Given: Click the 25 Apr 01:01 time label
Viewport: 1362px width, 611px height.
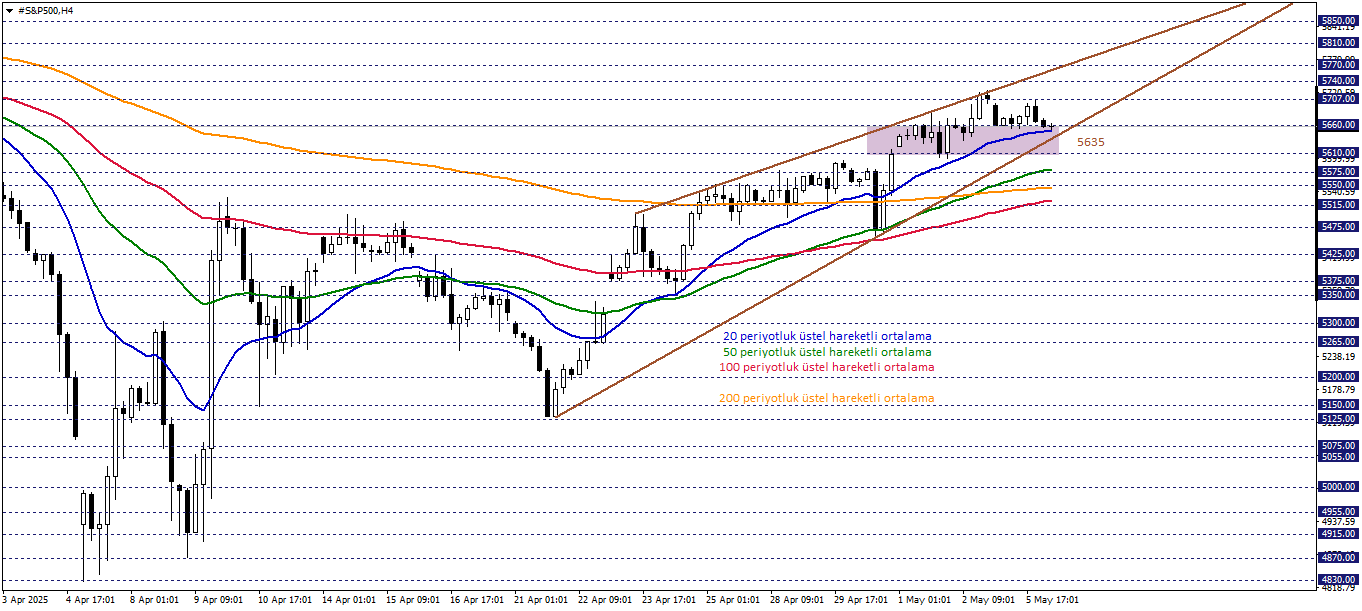Looking at the screenshot, I should [731, 600].
